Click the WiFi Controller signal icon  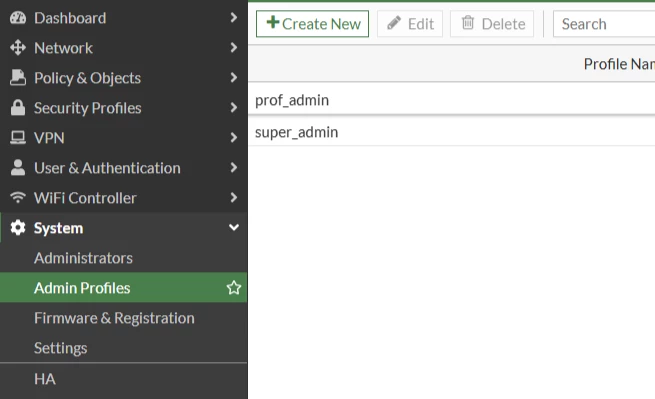(x=18, y=197)
